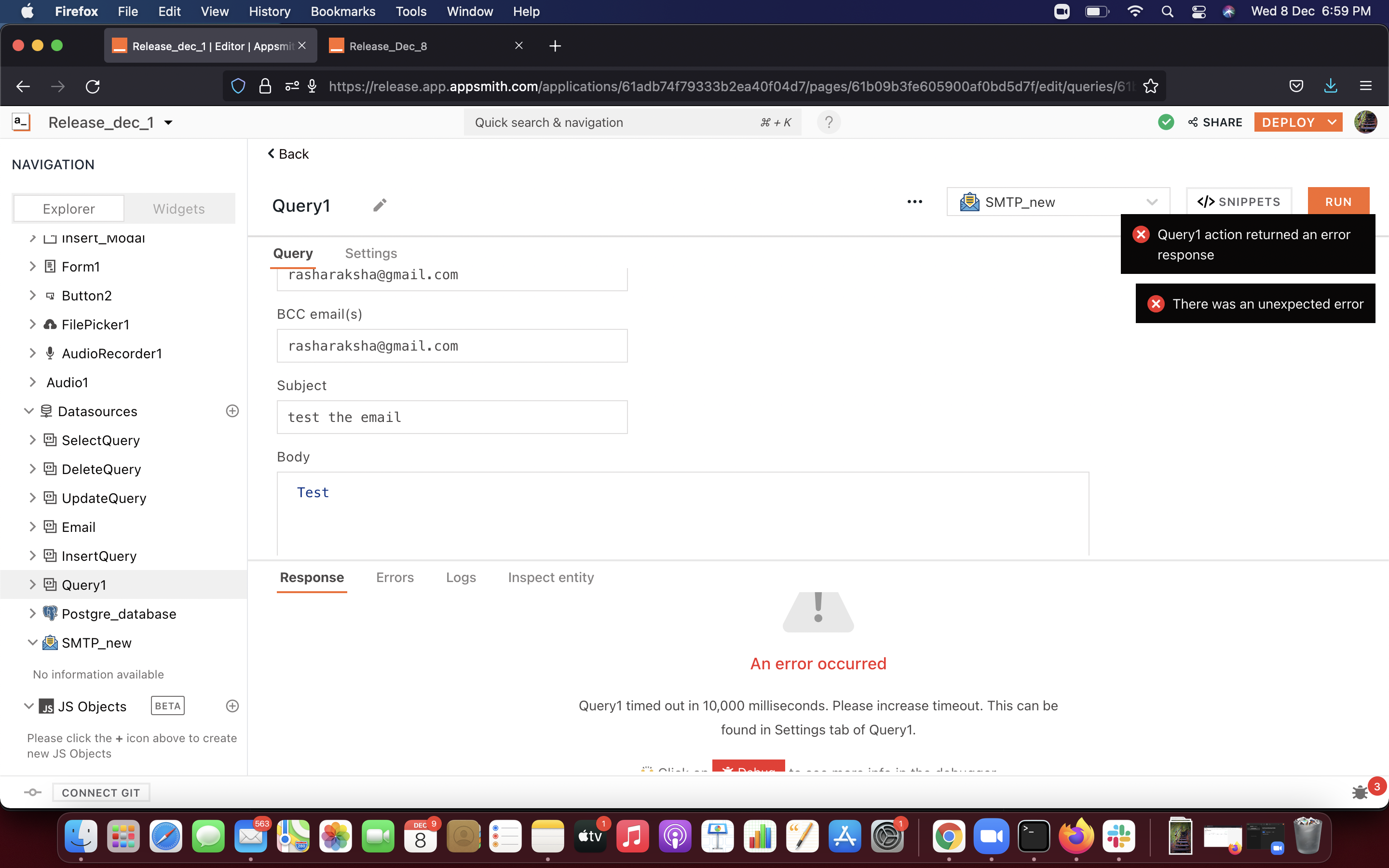Open the History menu in menu bar
The width and height of the screenshot is (1389, 868).
tap(269, 12)
